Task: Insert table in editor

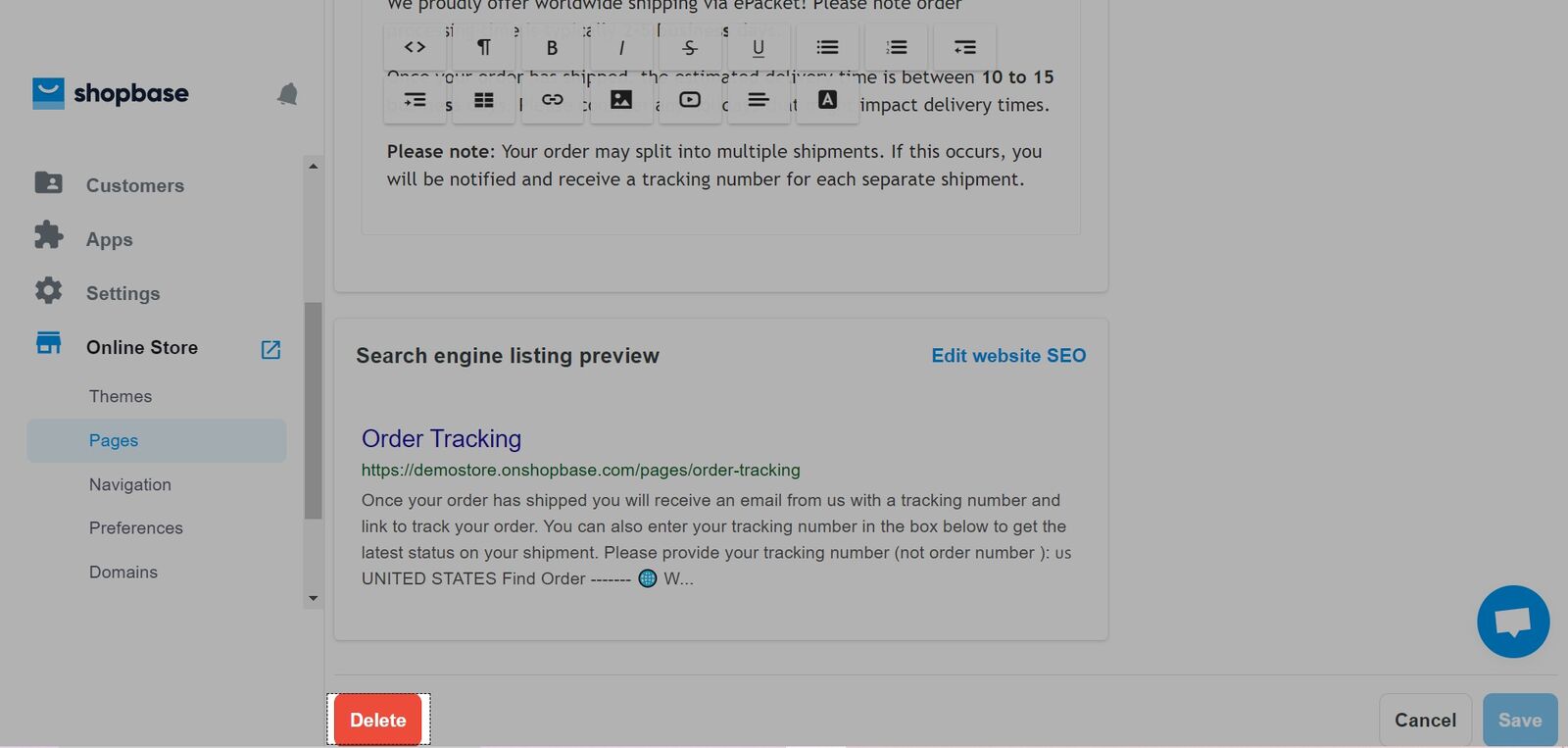Action: coord(483,100)
